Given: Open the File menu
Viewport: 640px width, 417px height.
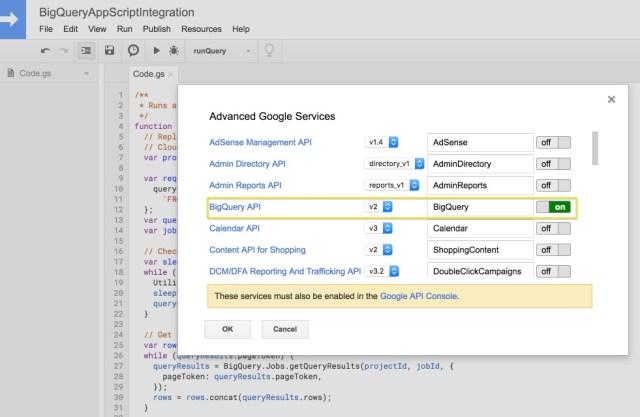Looking at the screenshot, I should pos(46,29).
